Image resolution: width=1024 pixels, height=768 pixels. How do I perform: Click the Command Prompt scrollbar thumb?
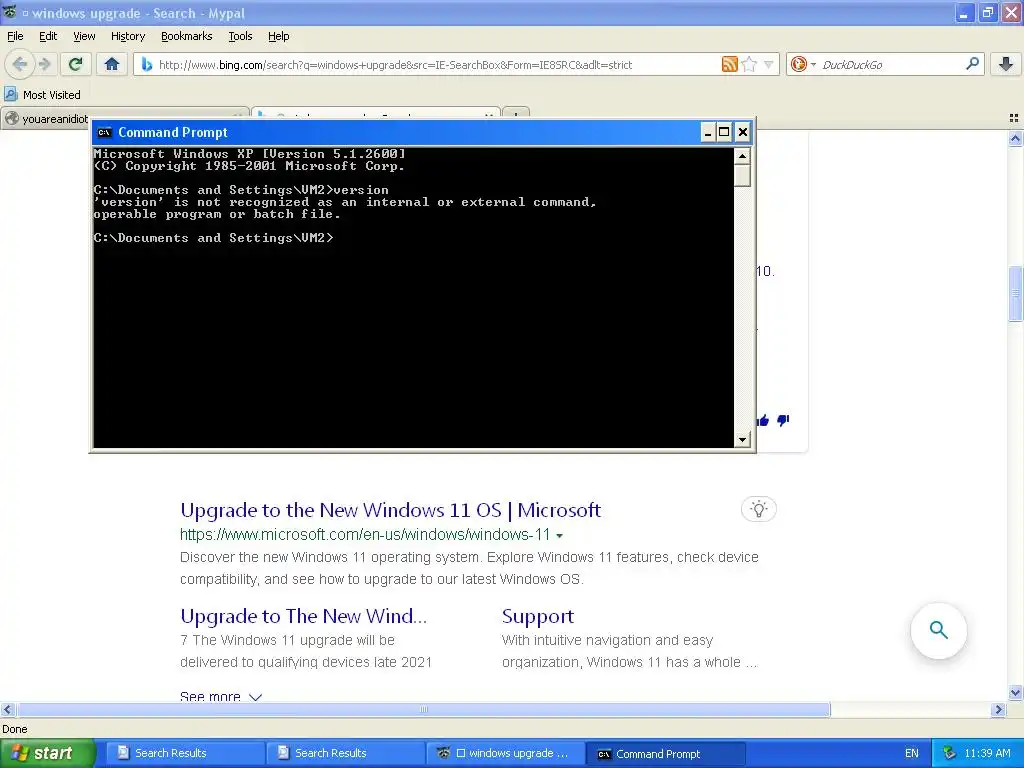coord(742,176)
